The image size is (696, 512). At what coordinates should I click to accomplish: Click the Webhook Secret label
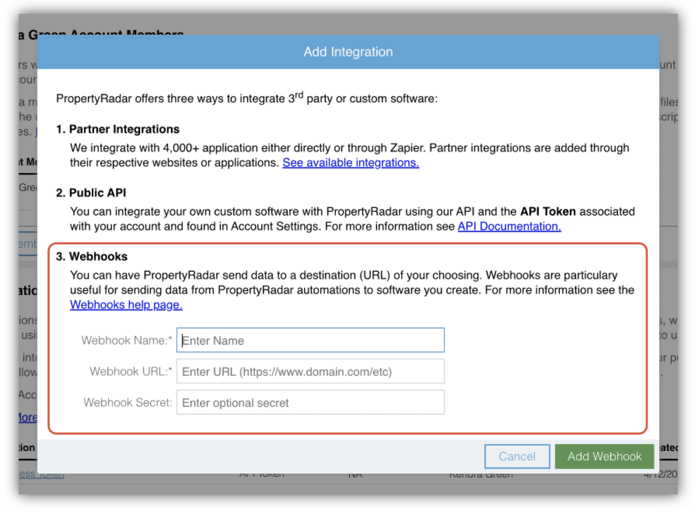click(128, 403)
